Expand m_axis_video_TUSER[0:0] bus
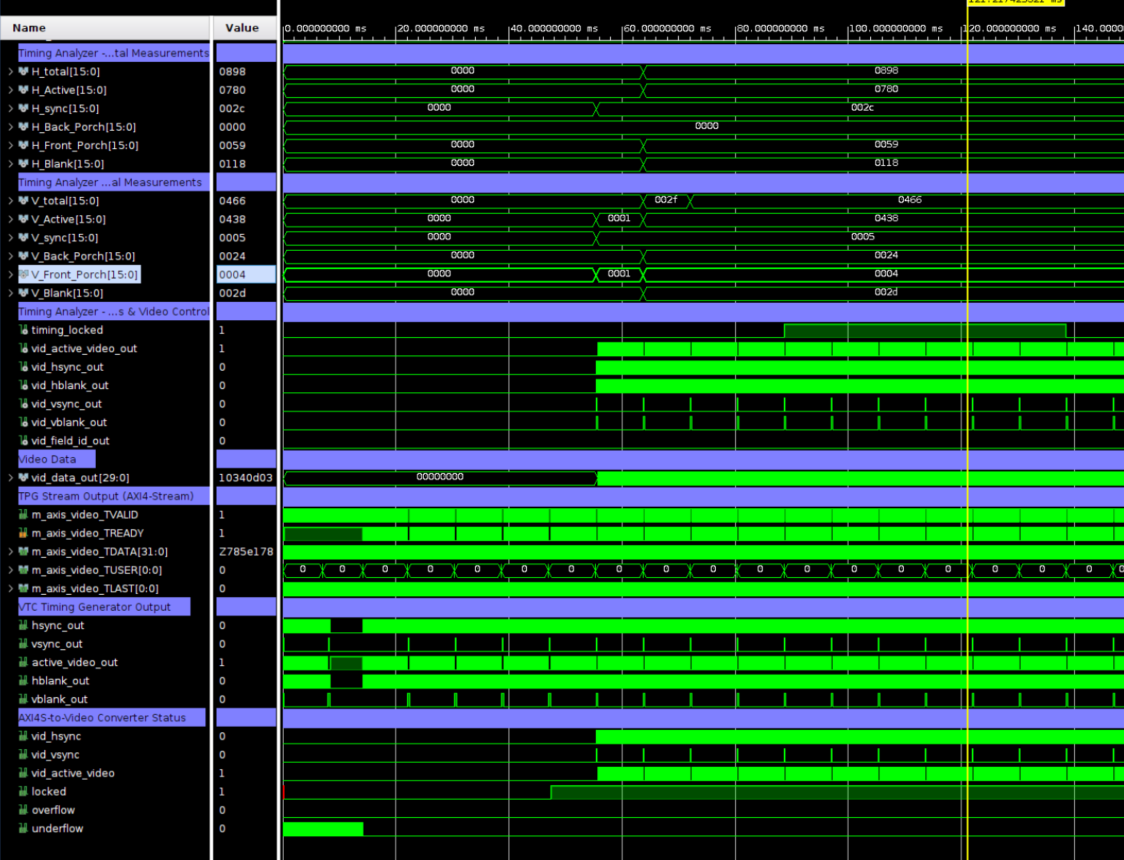This screenshot has height=860, width=1124. coord(10,570)
